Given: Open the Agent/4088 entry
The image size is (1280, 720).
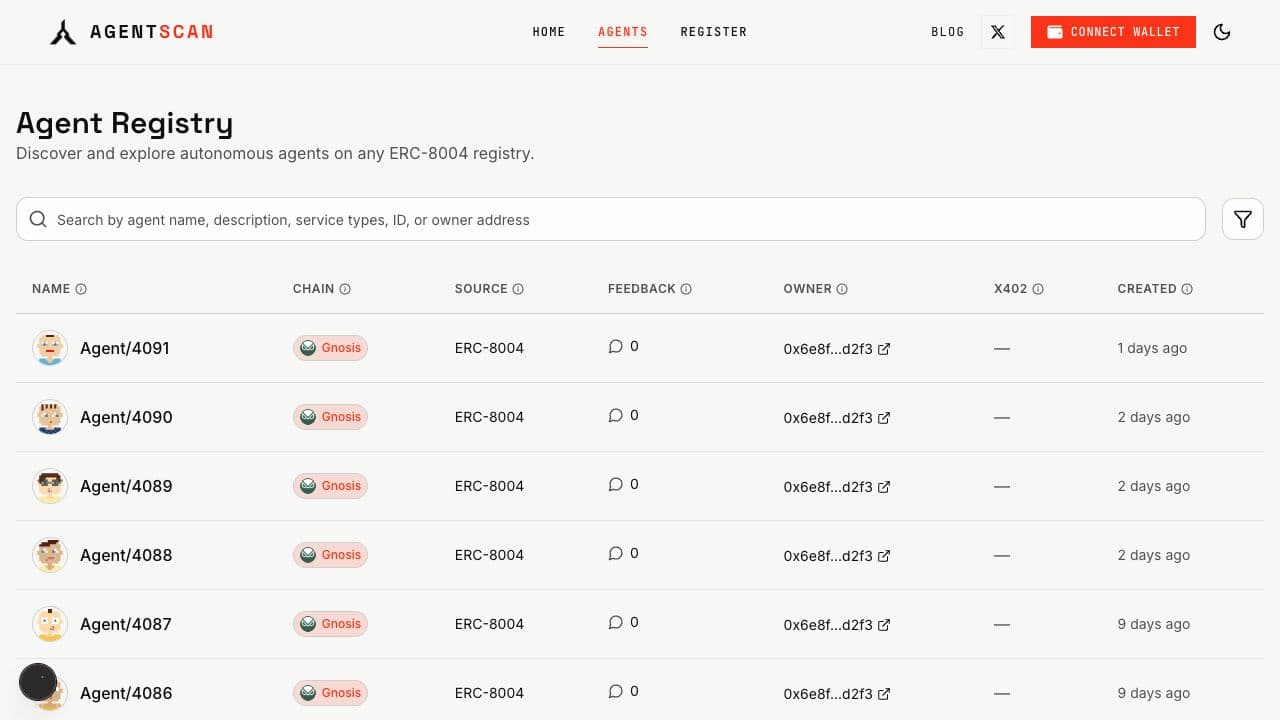Looking at the screenshot, I should [126, 555].
